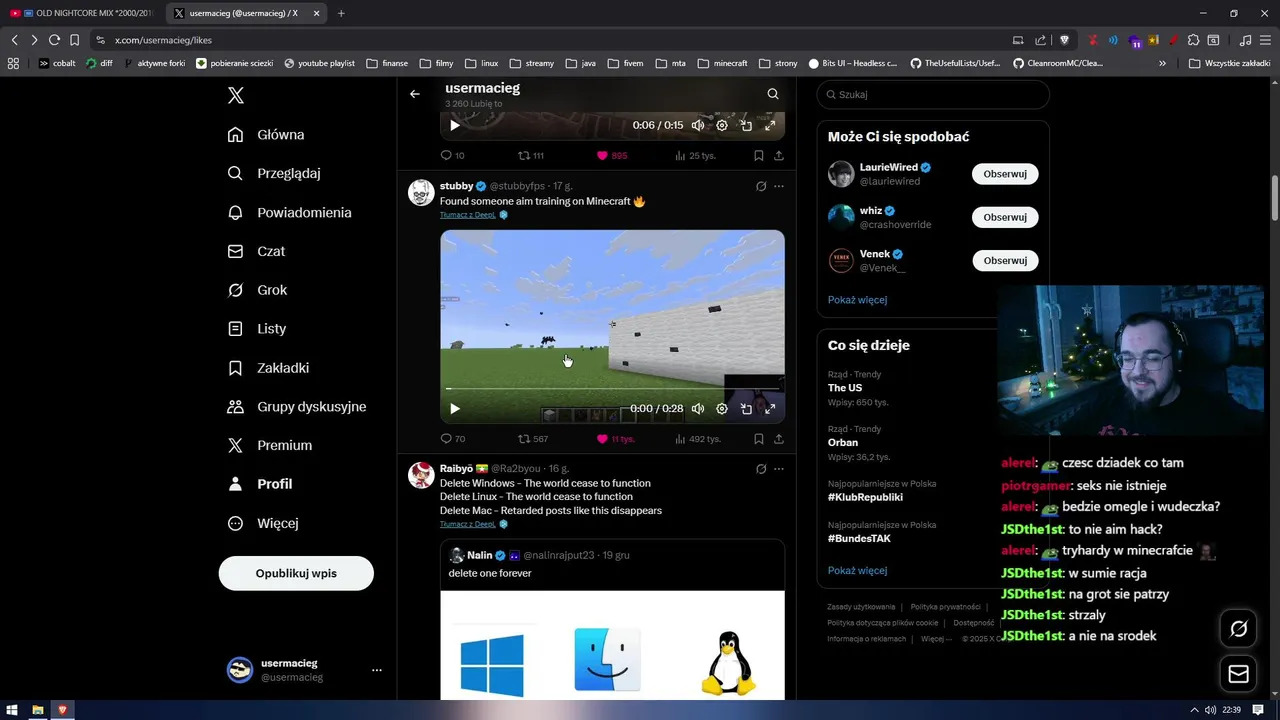Open Grupy dyskusyjne in the sidebar
The width and height of the screenshot is (1280, 720).
tap(297, 407)
